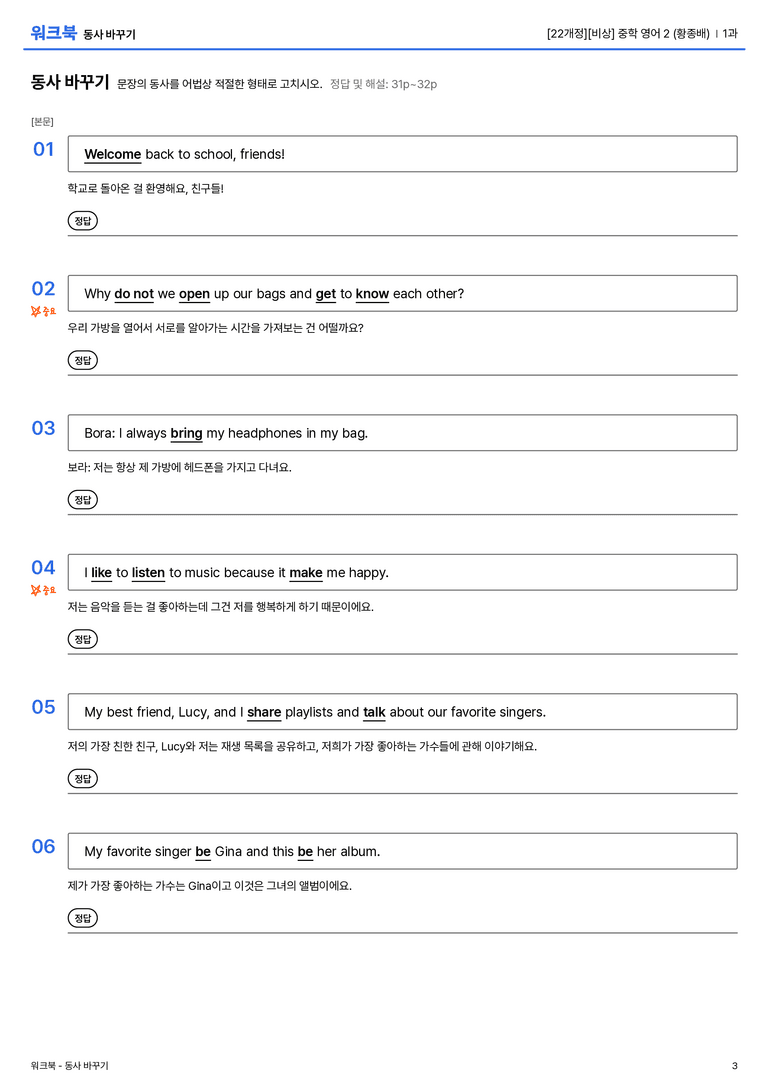Click the first underlined 'be' in sentence 06
Viewport: 768px width, 1087px height.
click(x=203, y=851)
